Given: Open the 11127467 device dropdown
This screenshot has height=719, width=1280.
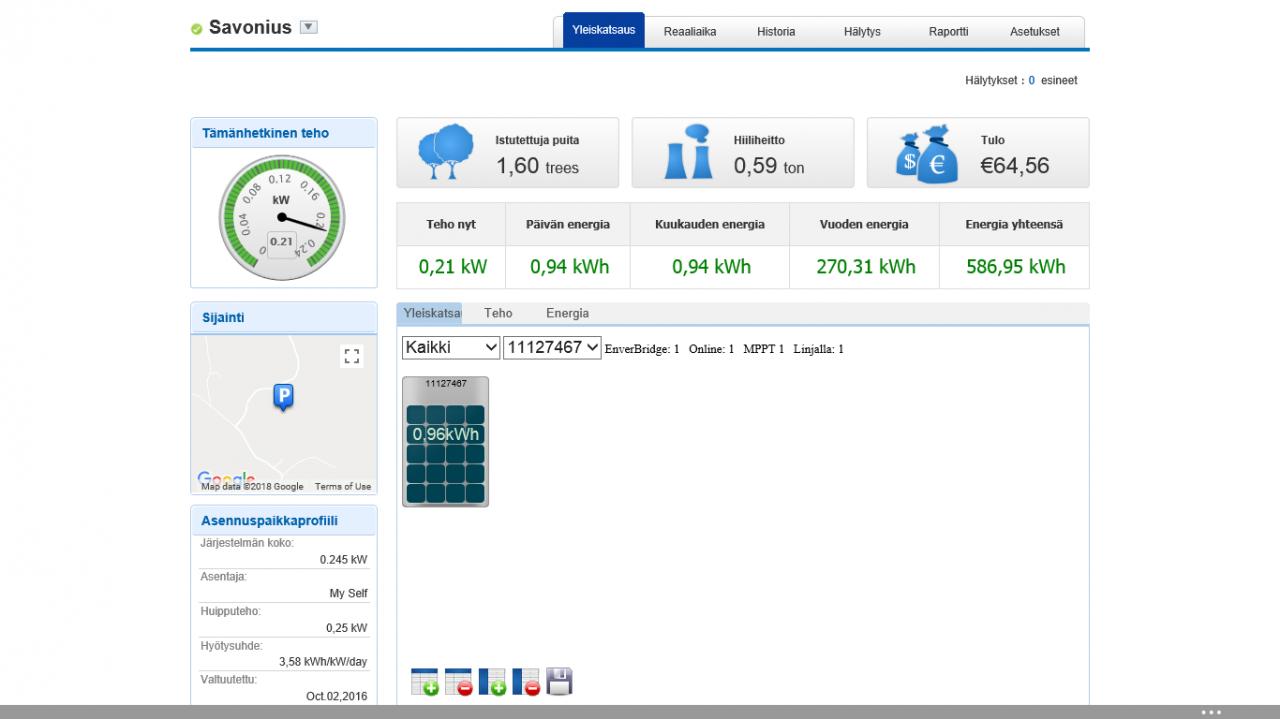Looking at the screenshot, I should click(552, 347).
